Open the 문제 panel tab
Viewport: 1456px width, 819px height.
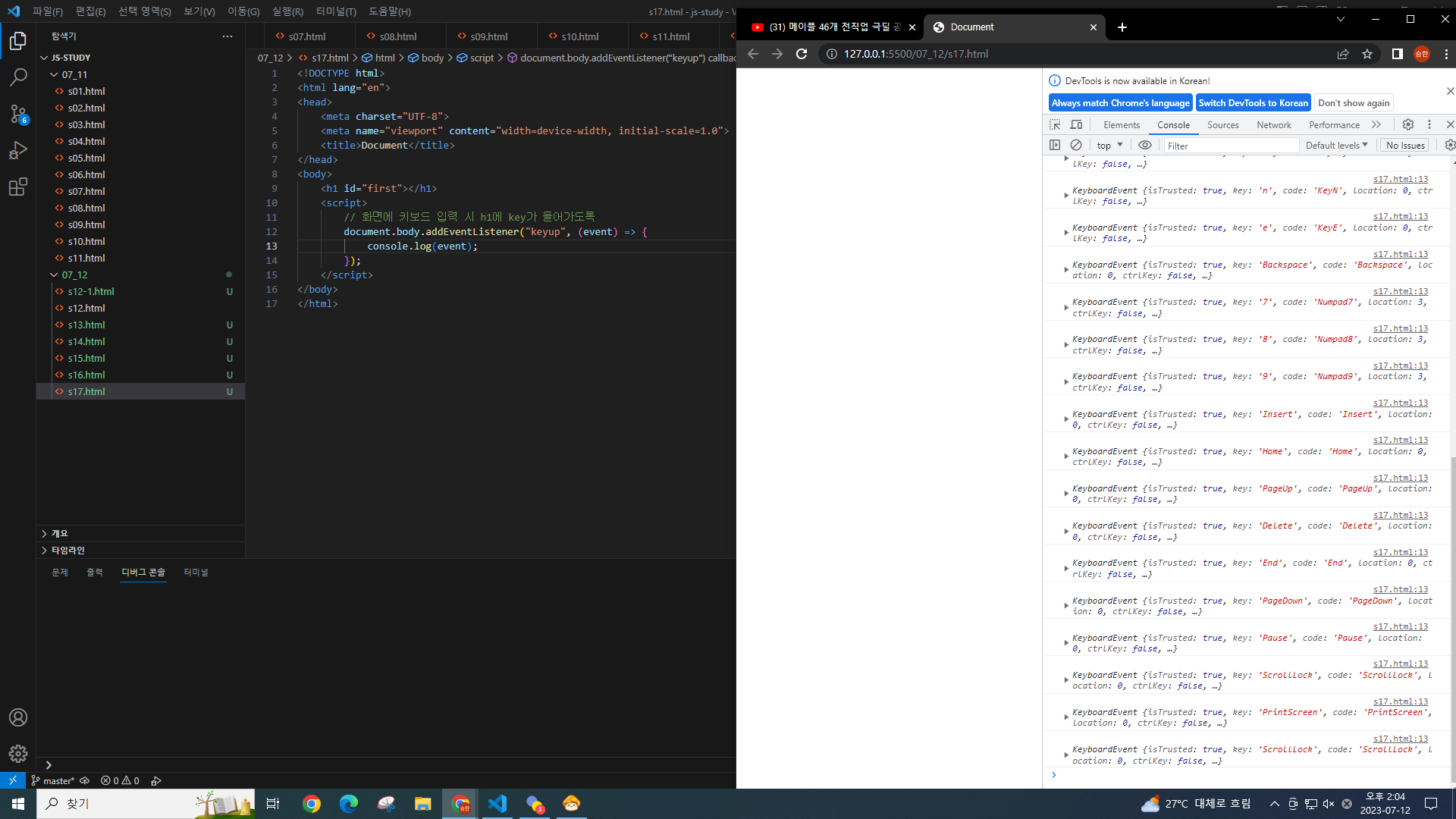tap(60, 572)
